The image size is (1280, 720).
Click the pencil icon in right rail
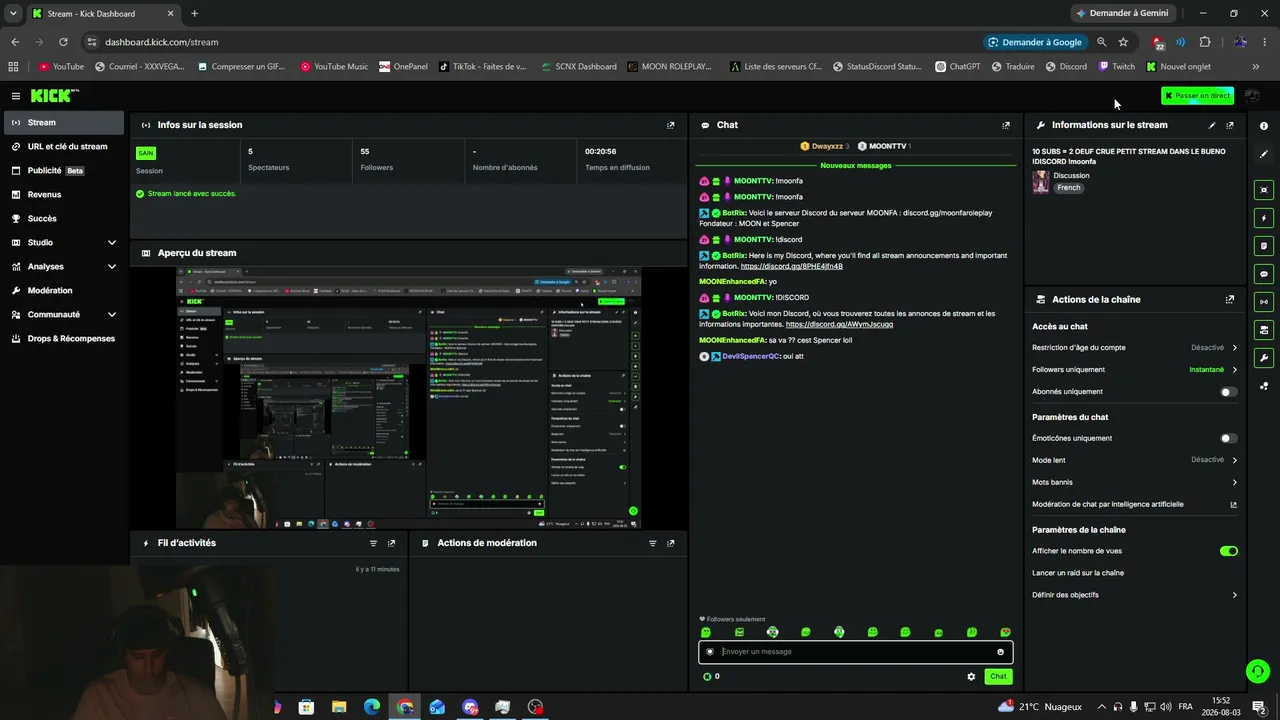(x=1264, y=154)
